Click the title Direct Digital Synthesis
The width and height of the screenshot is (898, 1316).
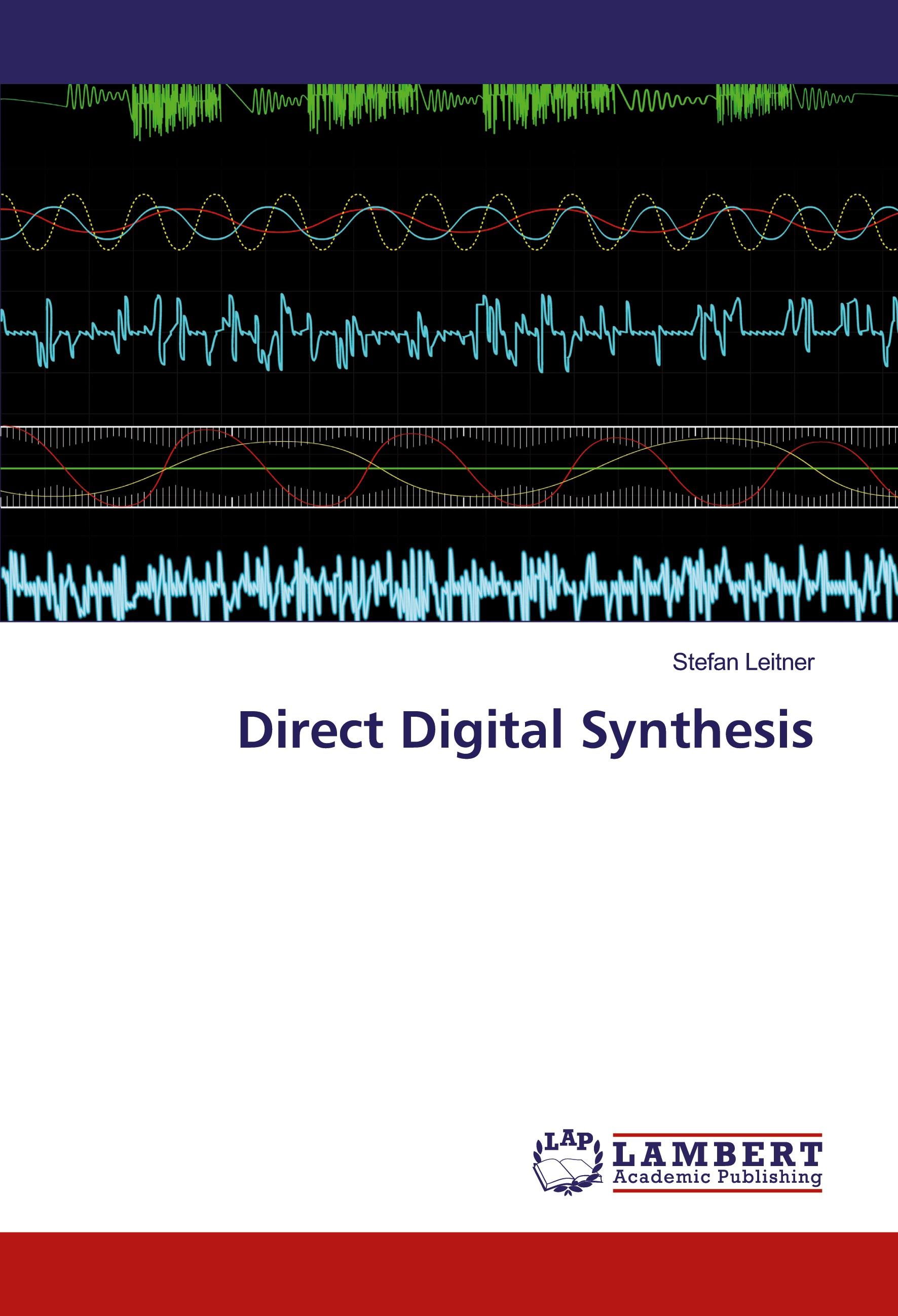pos(527,733)
